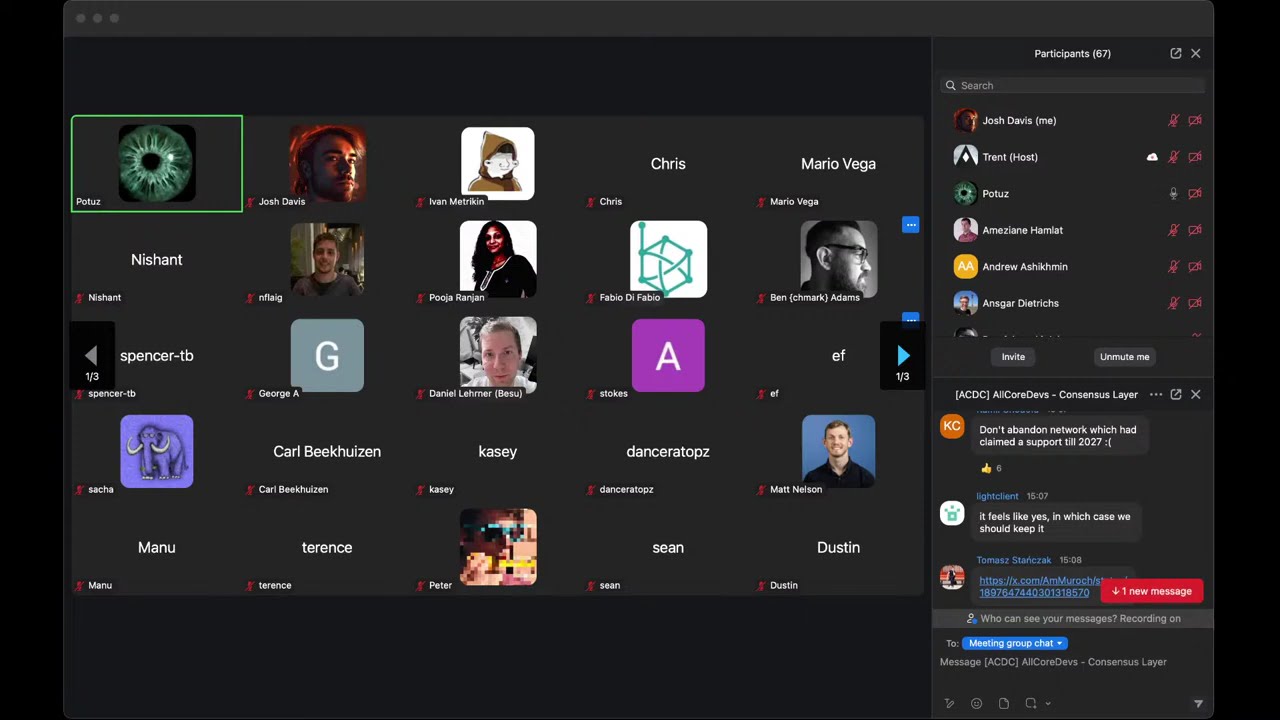Close the AllCoreDevs chat panel
The height and width of the screenshot is (720, 1280).
pos(1196,394)
